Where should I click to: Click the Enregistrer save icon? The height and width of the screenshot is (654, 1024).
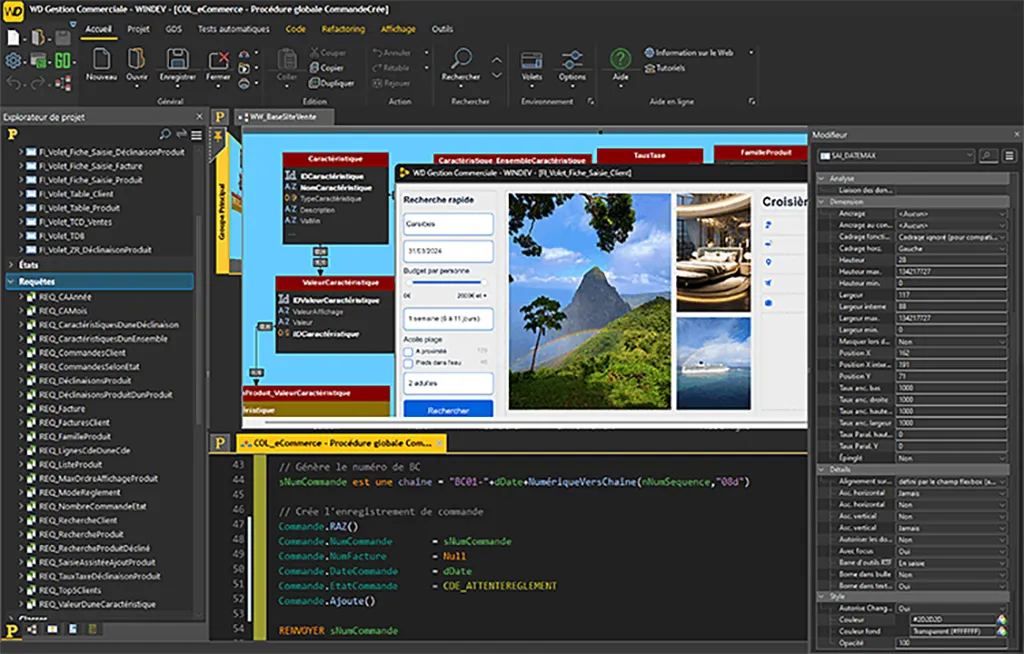pyautogui.click(x=177, y=60)
